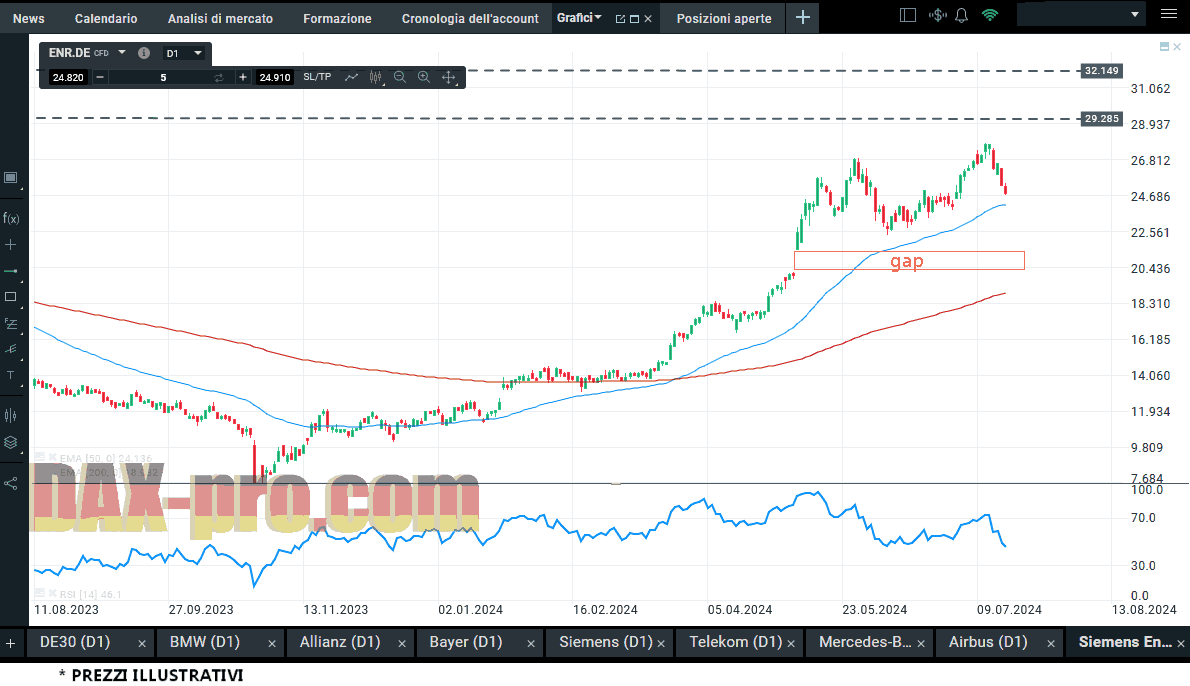This screenshot has height=686, width=1190.
Task: Select the pitchfork drawing tool
Action: point(11,349)
